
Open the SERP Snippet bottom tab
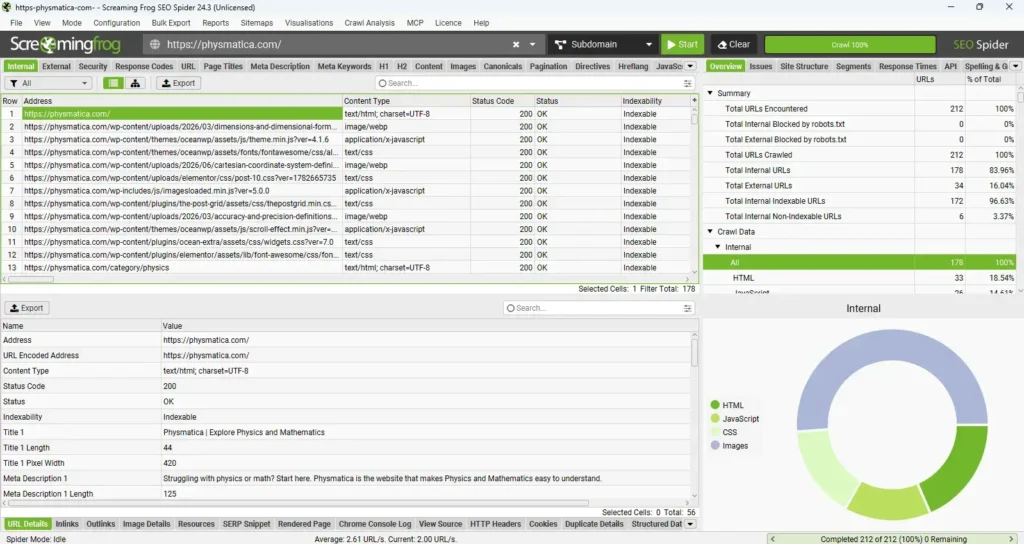(x=246, y=524)
